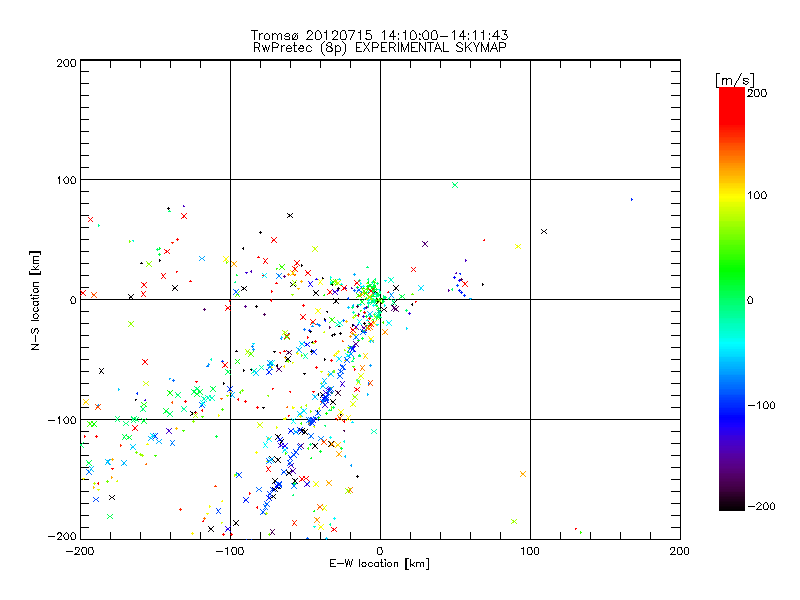
Task: Click the colorbar tick label '200'
Action: point(757,93)
